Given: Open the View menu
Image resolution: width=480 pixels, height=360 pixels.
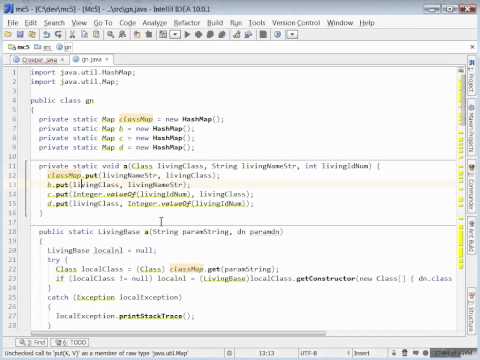Looking at the screenshot, I should 79,23.
